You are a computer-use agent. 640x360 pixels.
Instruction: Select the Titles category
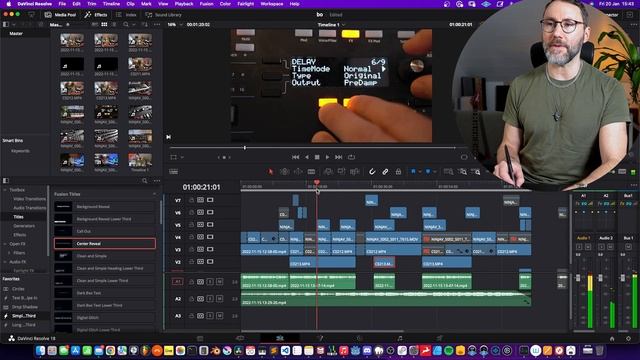click(x=18, y=217)
